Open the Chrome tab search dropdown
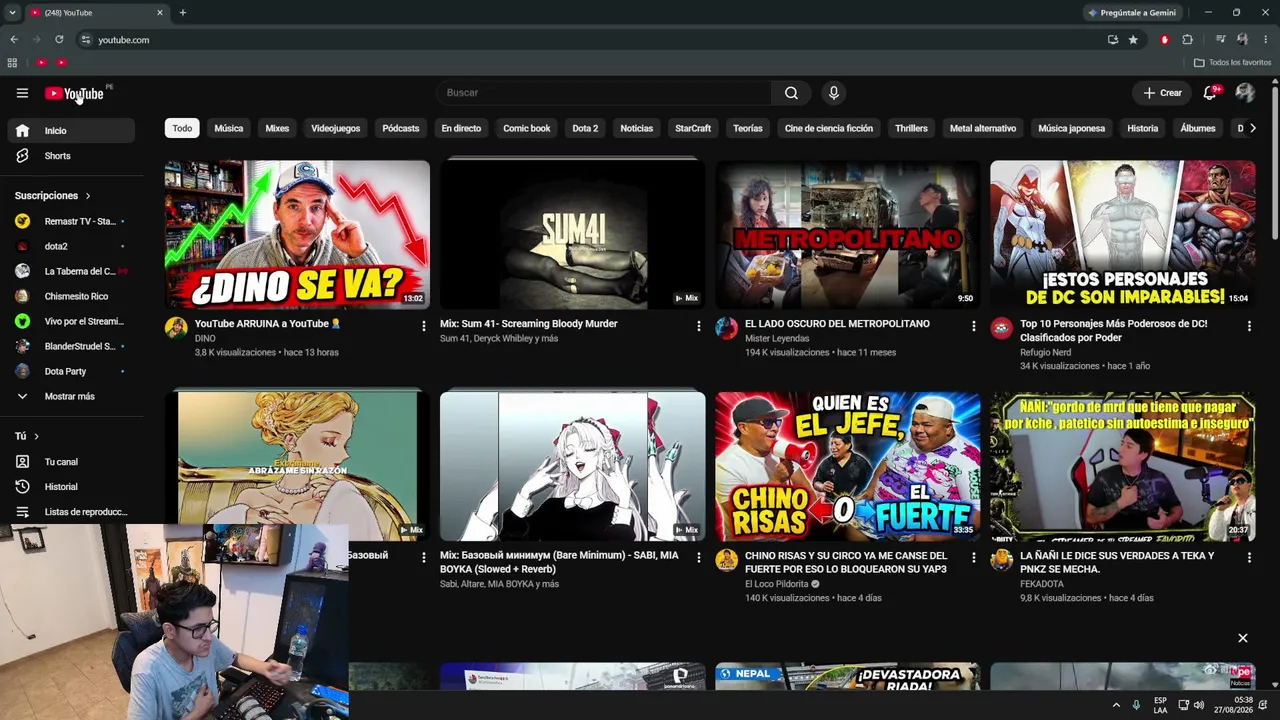1280x720 pixels. point(12,13)
